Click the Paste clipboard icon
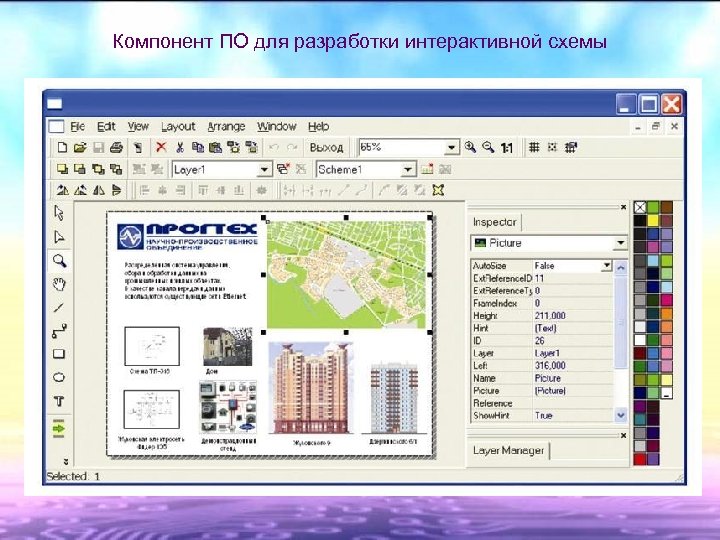This screenshot has height=540, width=720. 215,147
